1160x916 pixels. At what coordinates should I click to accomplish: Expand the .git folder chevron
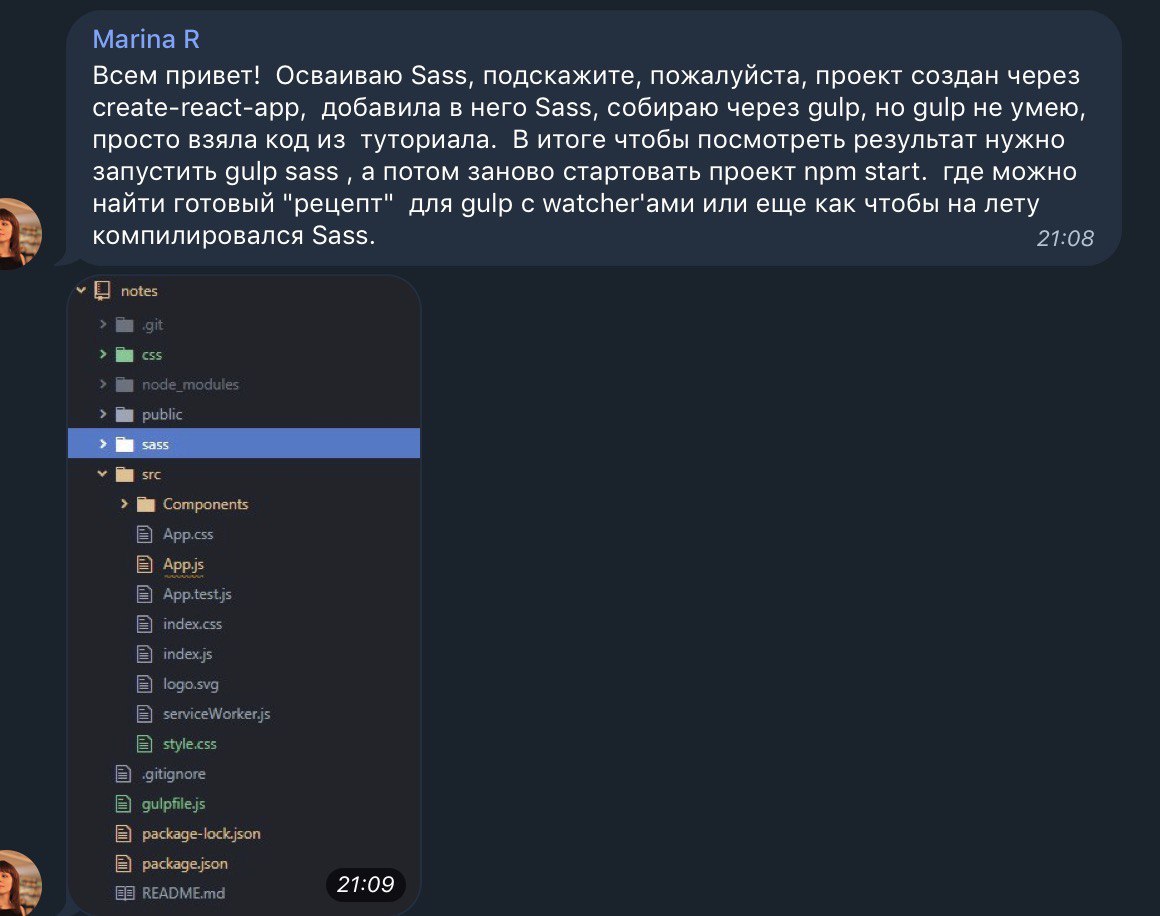point(103,324)
